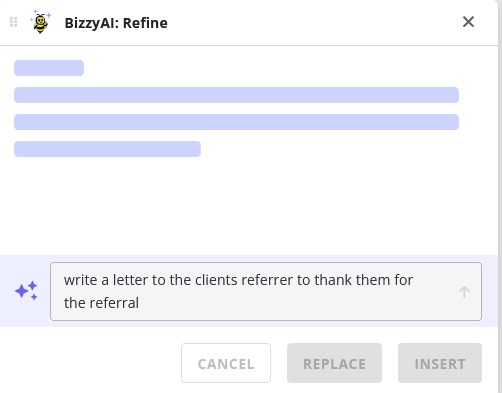
Task: Focus the refine prompt text field
Action: [266, 292]
